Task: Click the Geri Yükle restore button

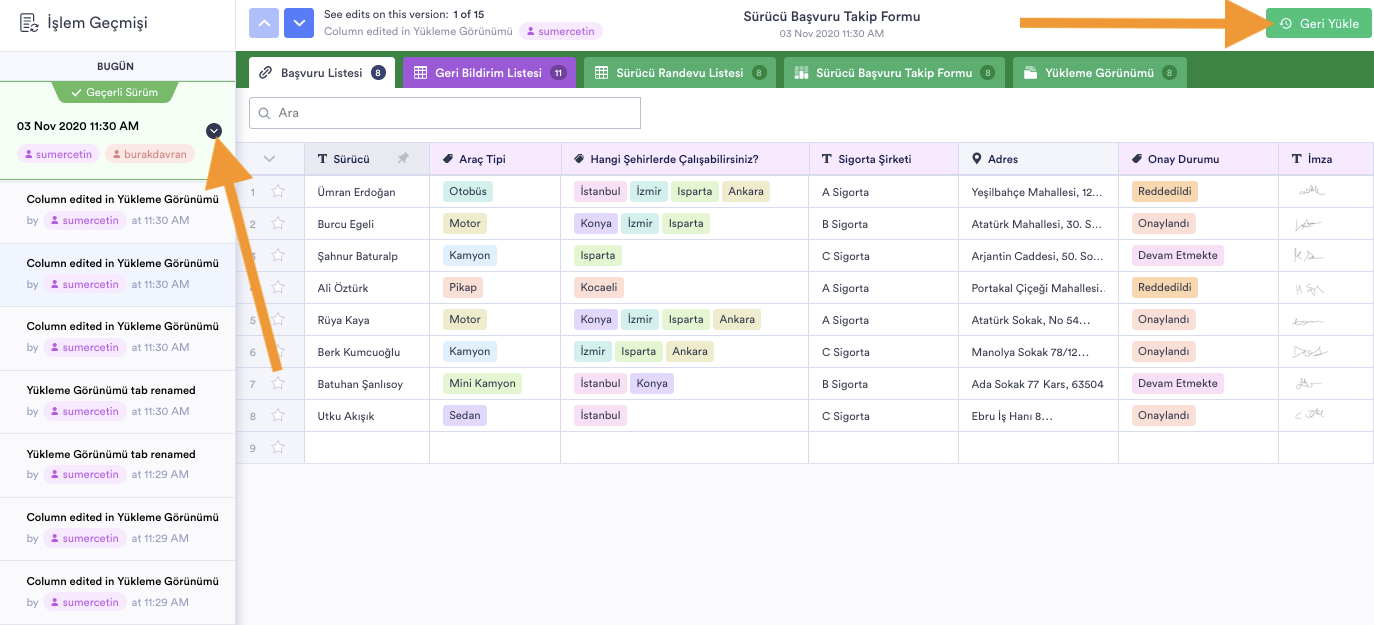Action: [x=1318, y=23]
